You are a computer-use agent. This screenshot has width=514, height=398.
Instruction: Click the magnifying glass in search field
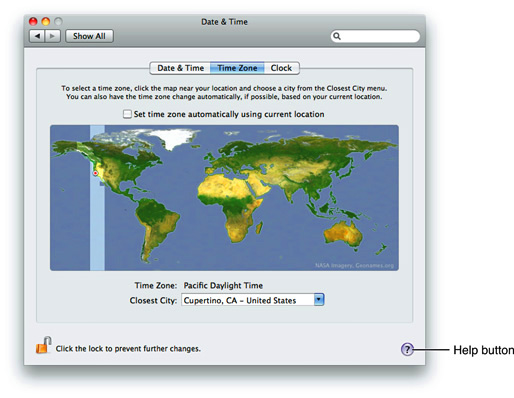pyautogui.click(x=337, y=36)
